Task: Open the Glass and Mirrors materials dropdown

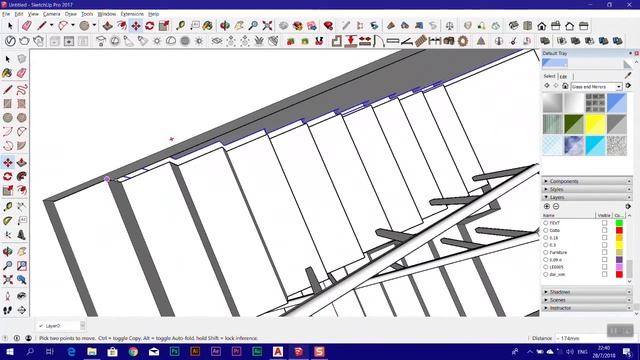Action: tap(596, 87)
